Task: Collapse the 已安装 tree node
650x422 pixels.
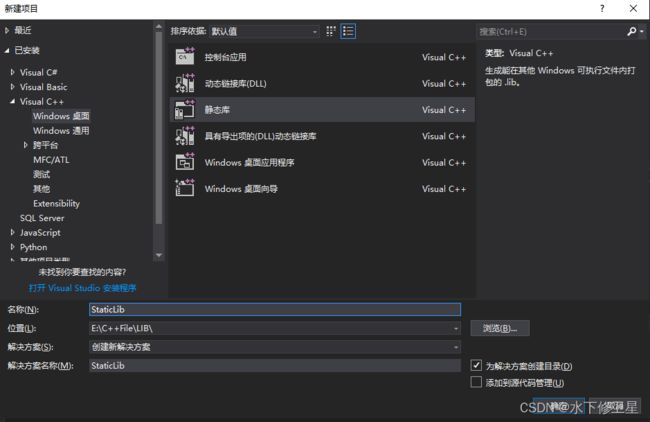Action: (7, 50)
